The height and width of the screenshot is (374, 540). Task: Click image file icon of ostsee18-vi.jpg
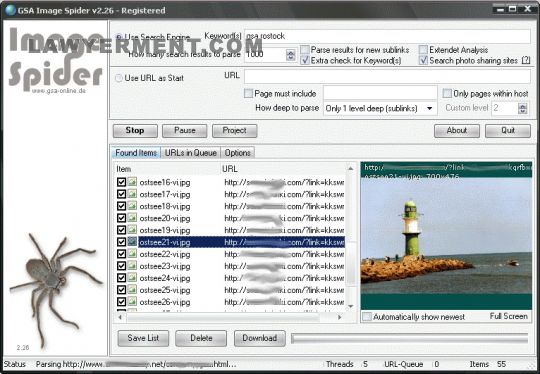(x=132, y=206)
